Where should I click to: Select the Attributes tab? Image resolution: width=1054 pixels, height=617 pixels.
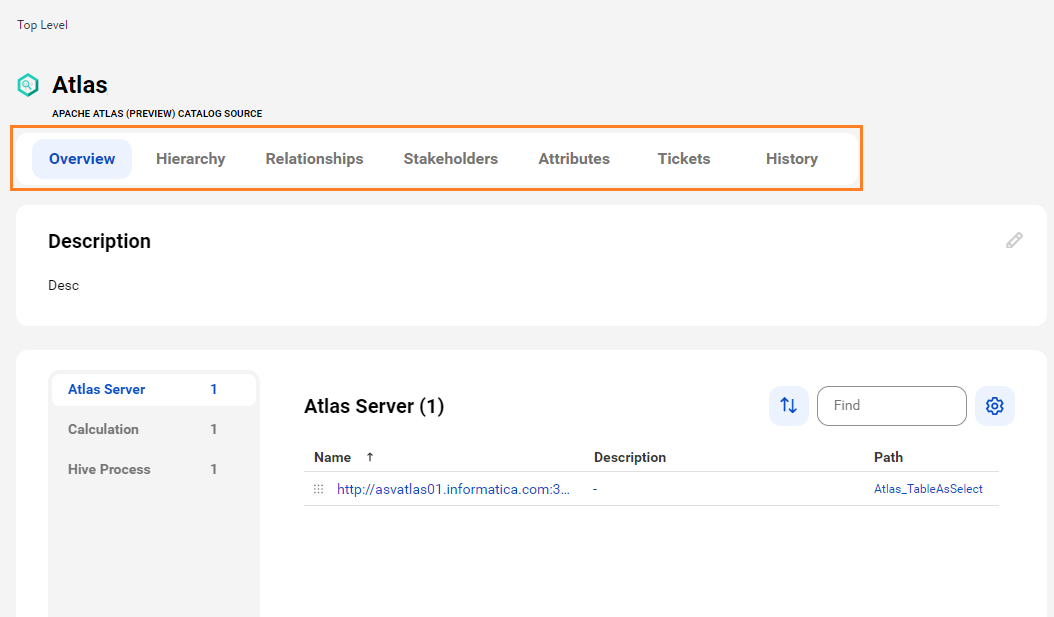pyautogui.click(x=574, y=159)
